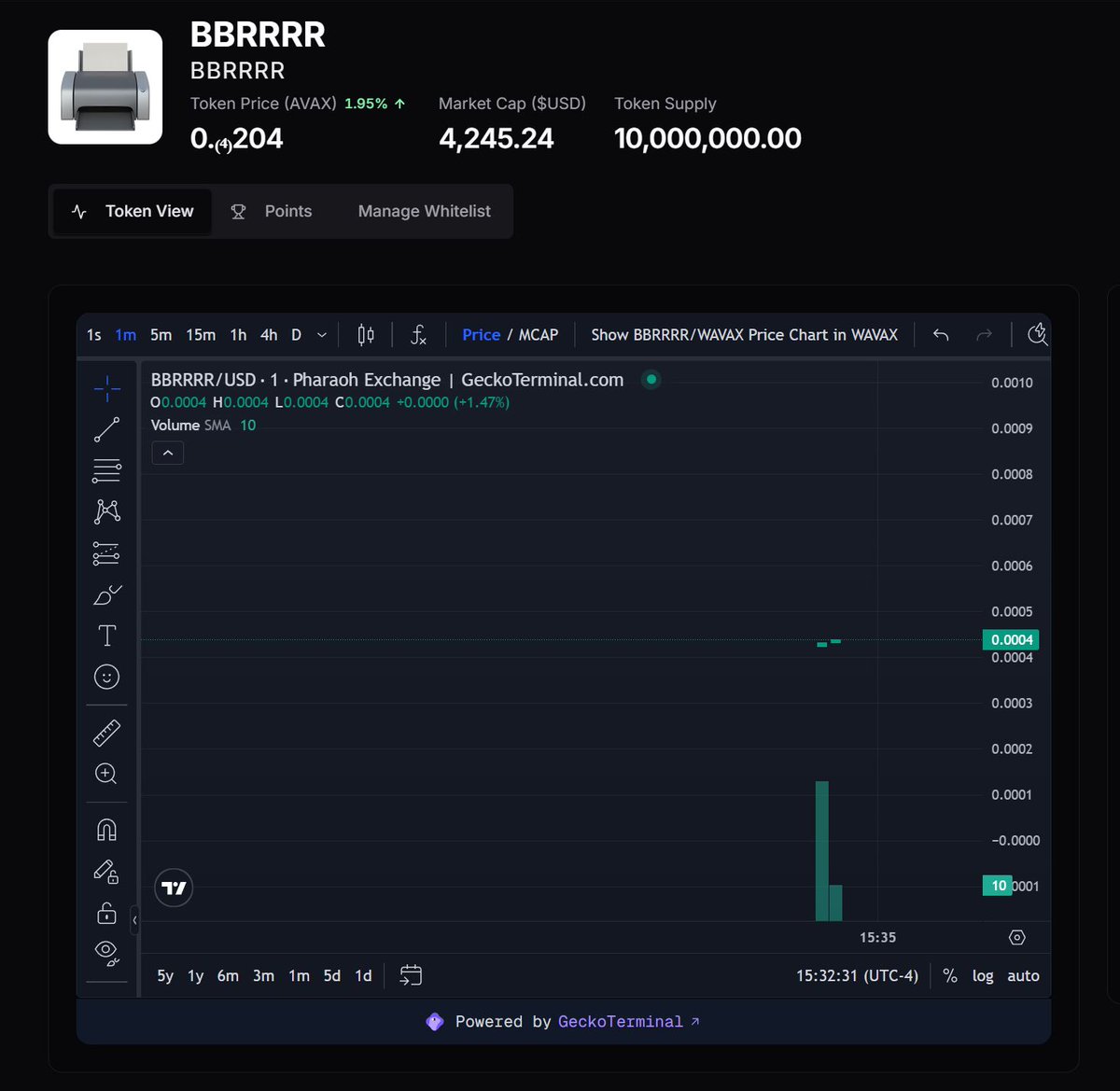
Task: Open chart settings via the gear icon
Action: 1016,937
